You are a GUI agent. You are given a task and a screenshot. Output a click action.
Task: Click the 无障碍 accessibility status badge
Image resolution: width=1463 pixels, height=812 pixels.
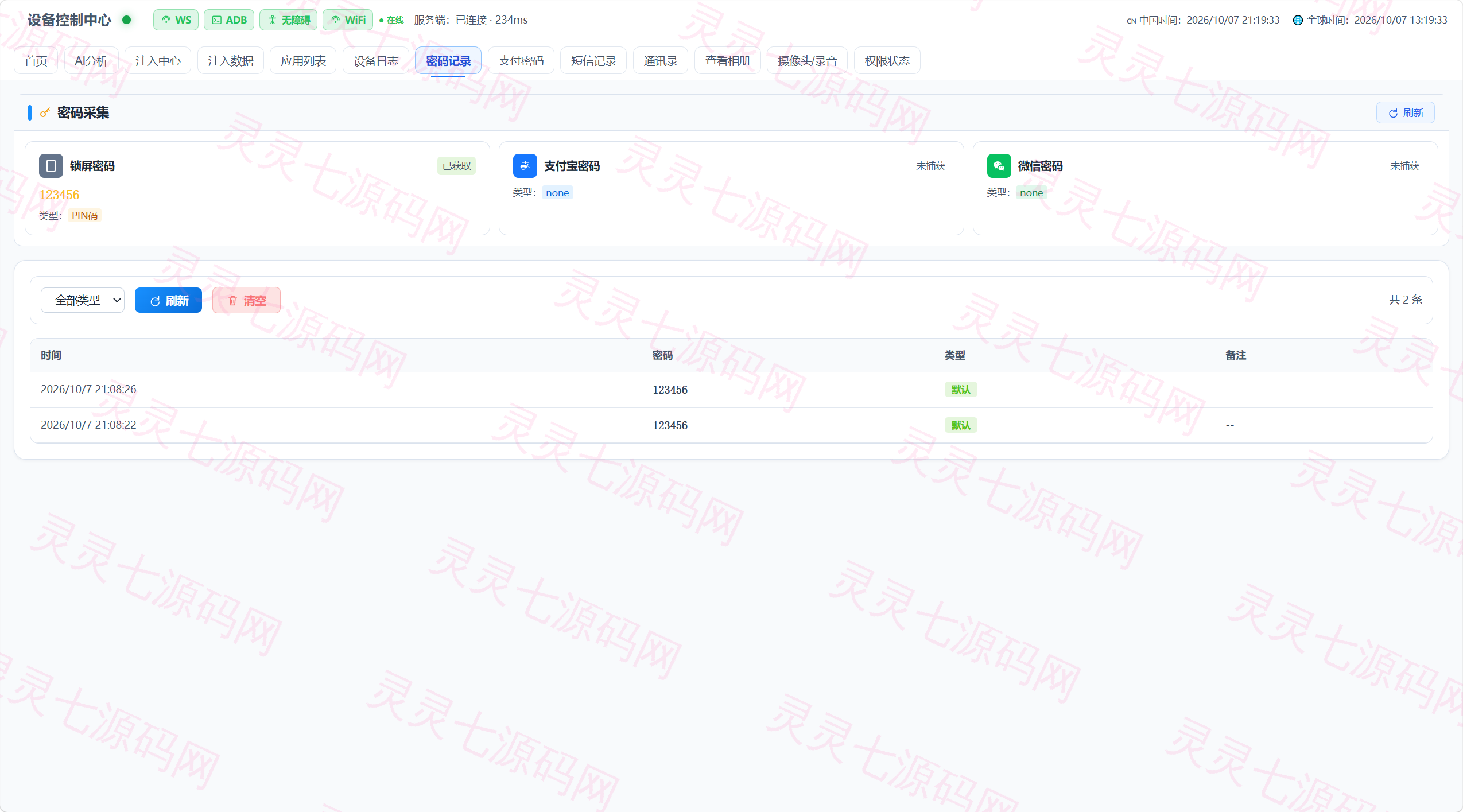coord(288,20)
